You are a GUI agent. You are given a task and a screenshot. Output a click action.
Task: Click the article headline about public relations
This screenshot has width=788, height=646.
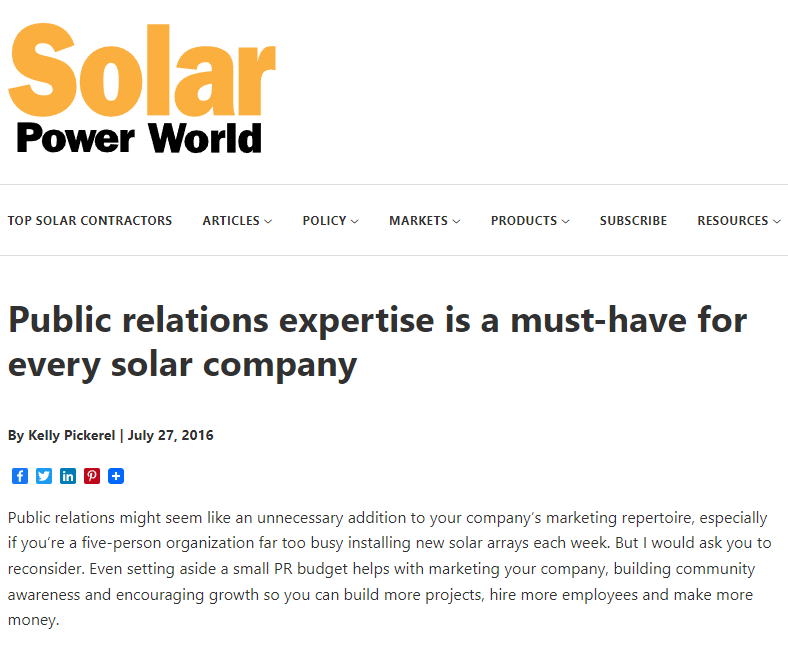pos(378,342)
